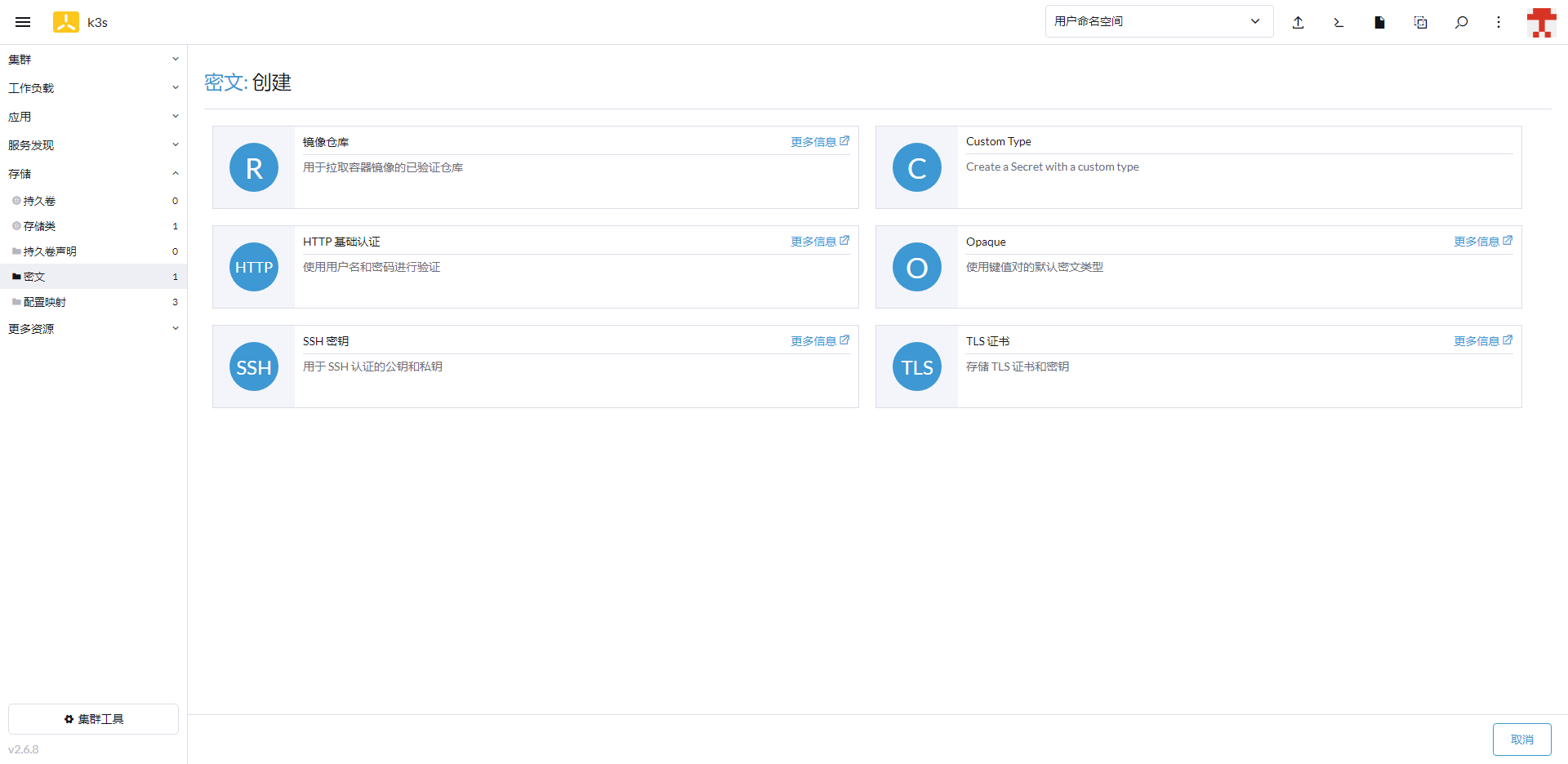Select the Custom Type secret card
This screenshot has width=1568, height=764.
pos(1198,167)
